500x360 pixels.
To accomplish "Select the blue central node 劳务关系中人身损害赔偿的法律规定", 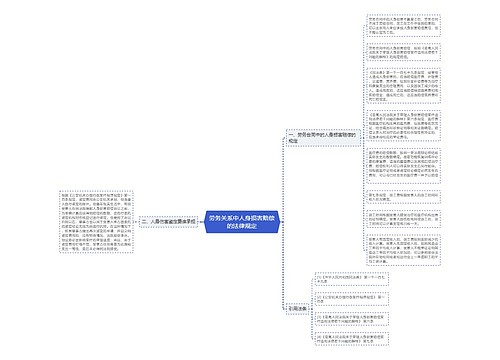I will 242,222.
